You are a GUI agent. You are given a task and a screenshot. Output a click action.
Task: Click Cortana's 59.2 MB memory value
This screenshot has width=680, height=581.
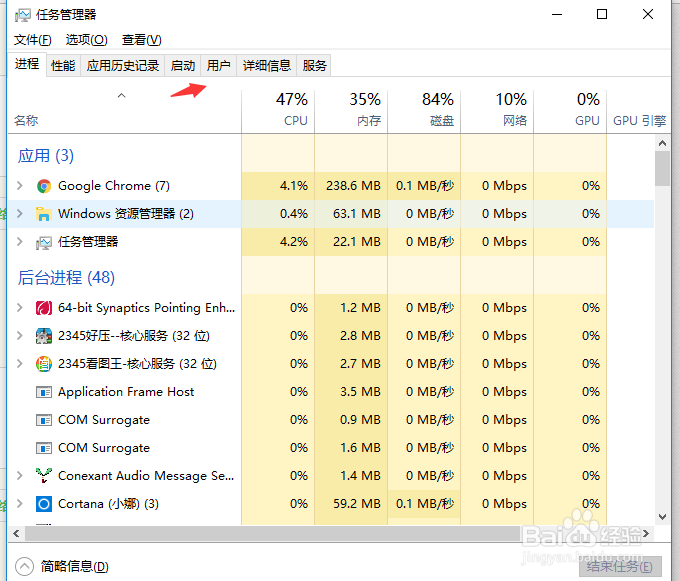point(357,504)
